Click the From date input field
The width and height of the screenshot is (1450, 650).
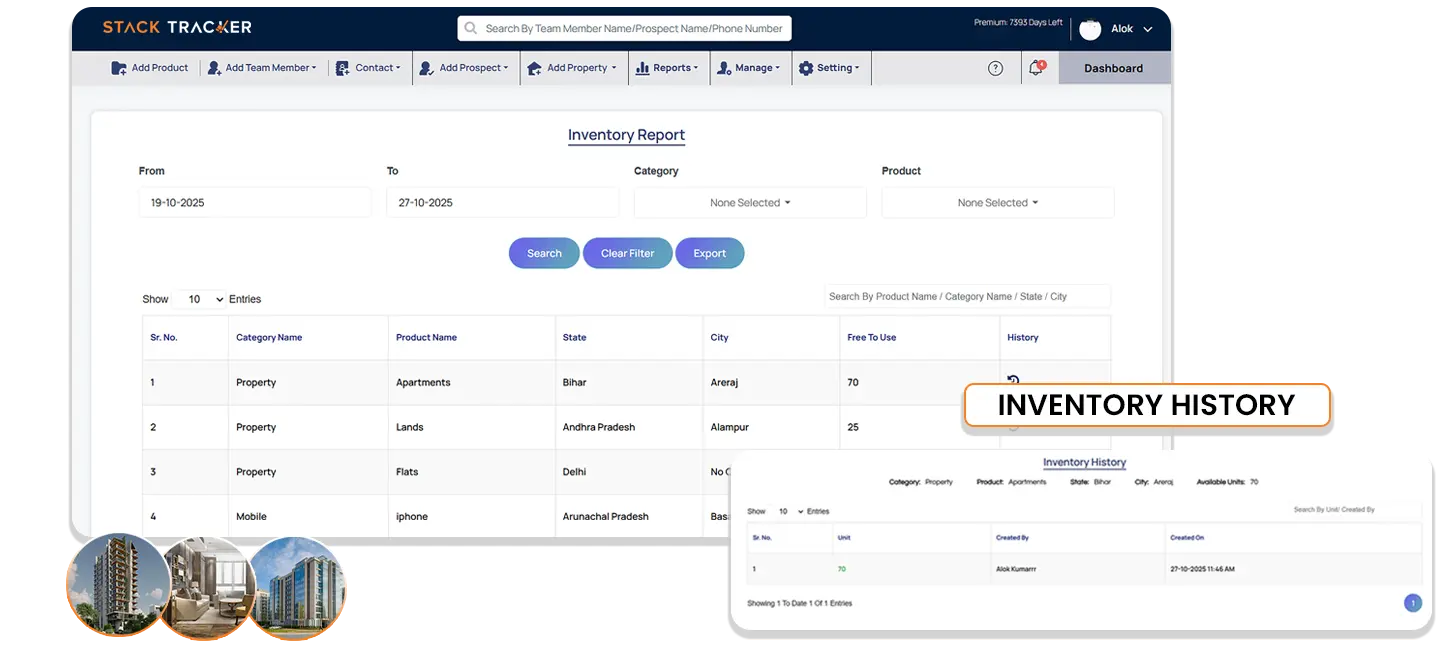pyautogui.click(x=254, y=203)
